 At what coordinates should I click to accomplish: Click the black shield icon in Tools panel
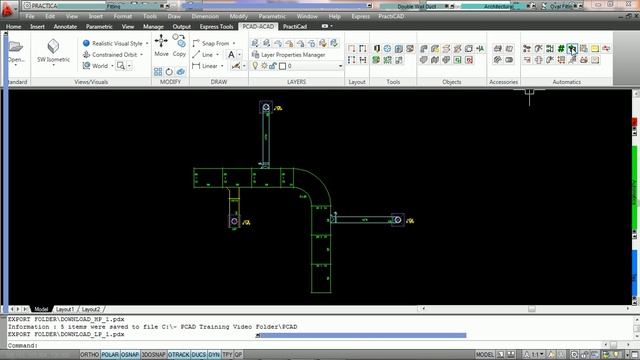click(376, 49)
